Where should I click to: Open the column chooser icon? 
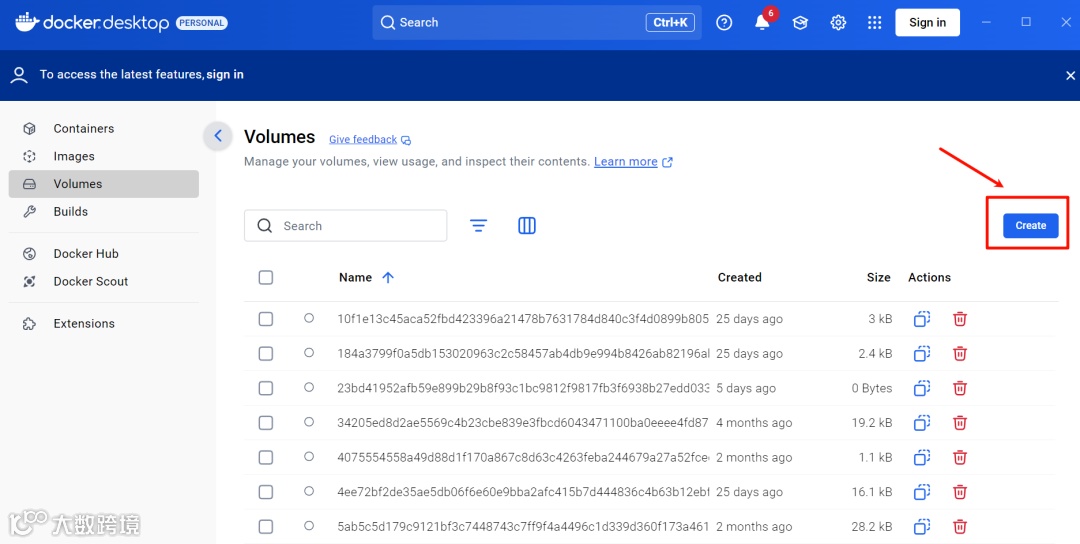pyautogui.click(x=527, y=225)
